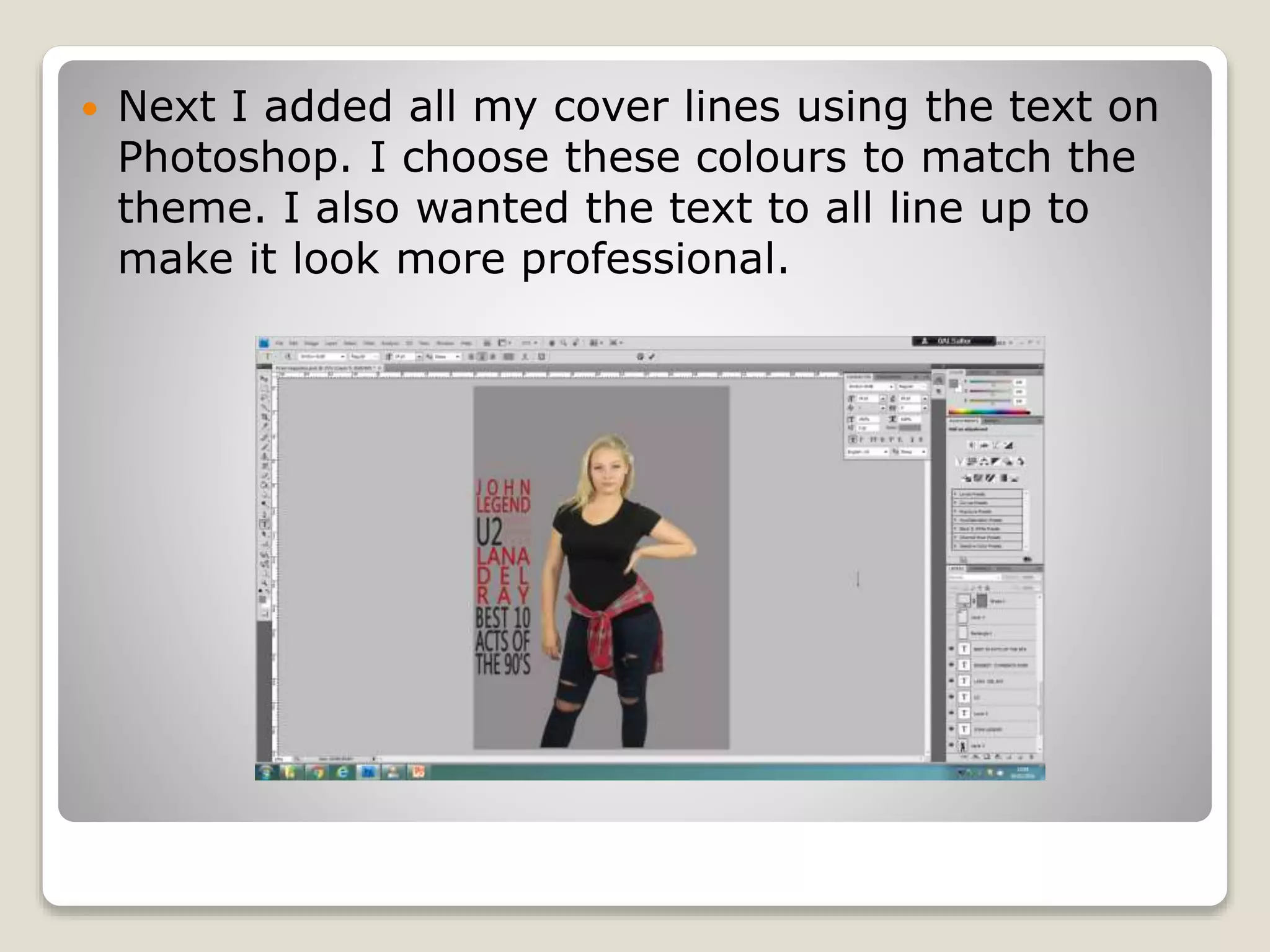Add an Exposure adjustment
Screen dimensions: 1270x952
[1008, 445]
